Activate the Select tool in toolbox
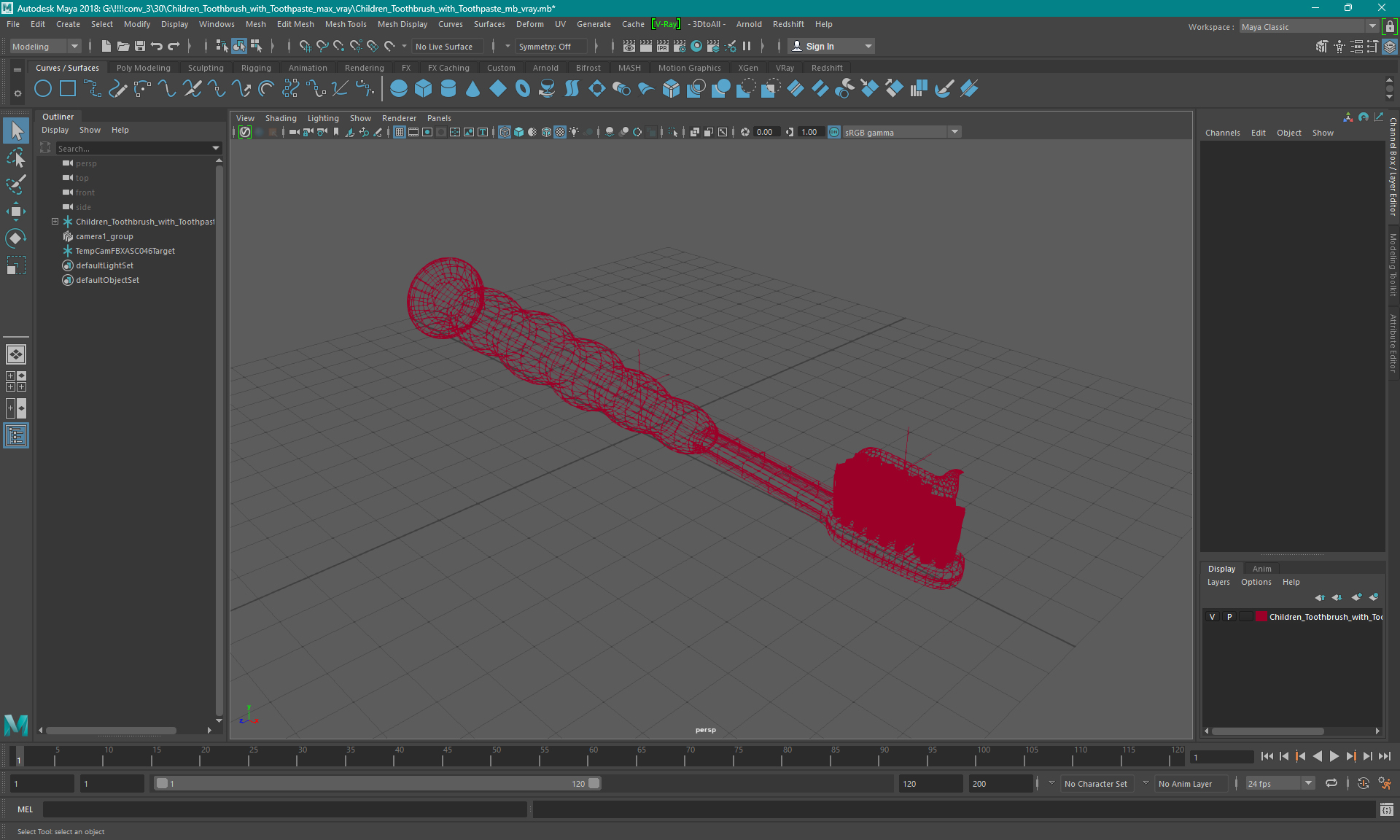This screenshot has width=1400, height=840. pyautogui.click(x=16, y=131)
